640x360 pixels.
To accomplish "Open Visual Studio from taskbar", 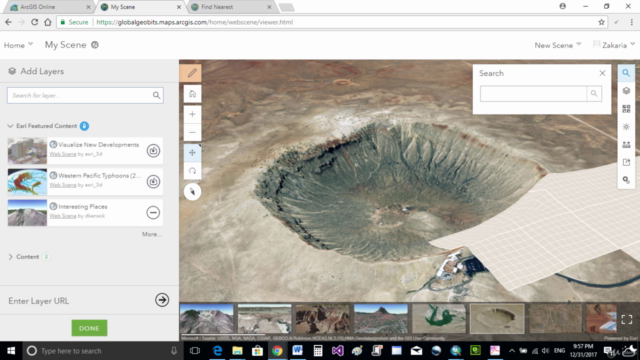I will tap(337, 351).
